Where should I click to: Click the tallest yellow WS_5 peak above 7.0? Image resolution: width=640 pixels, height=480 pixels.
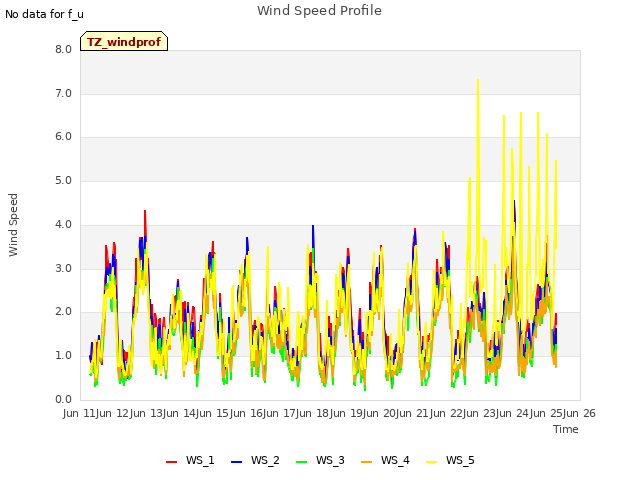click(478, 80)
